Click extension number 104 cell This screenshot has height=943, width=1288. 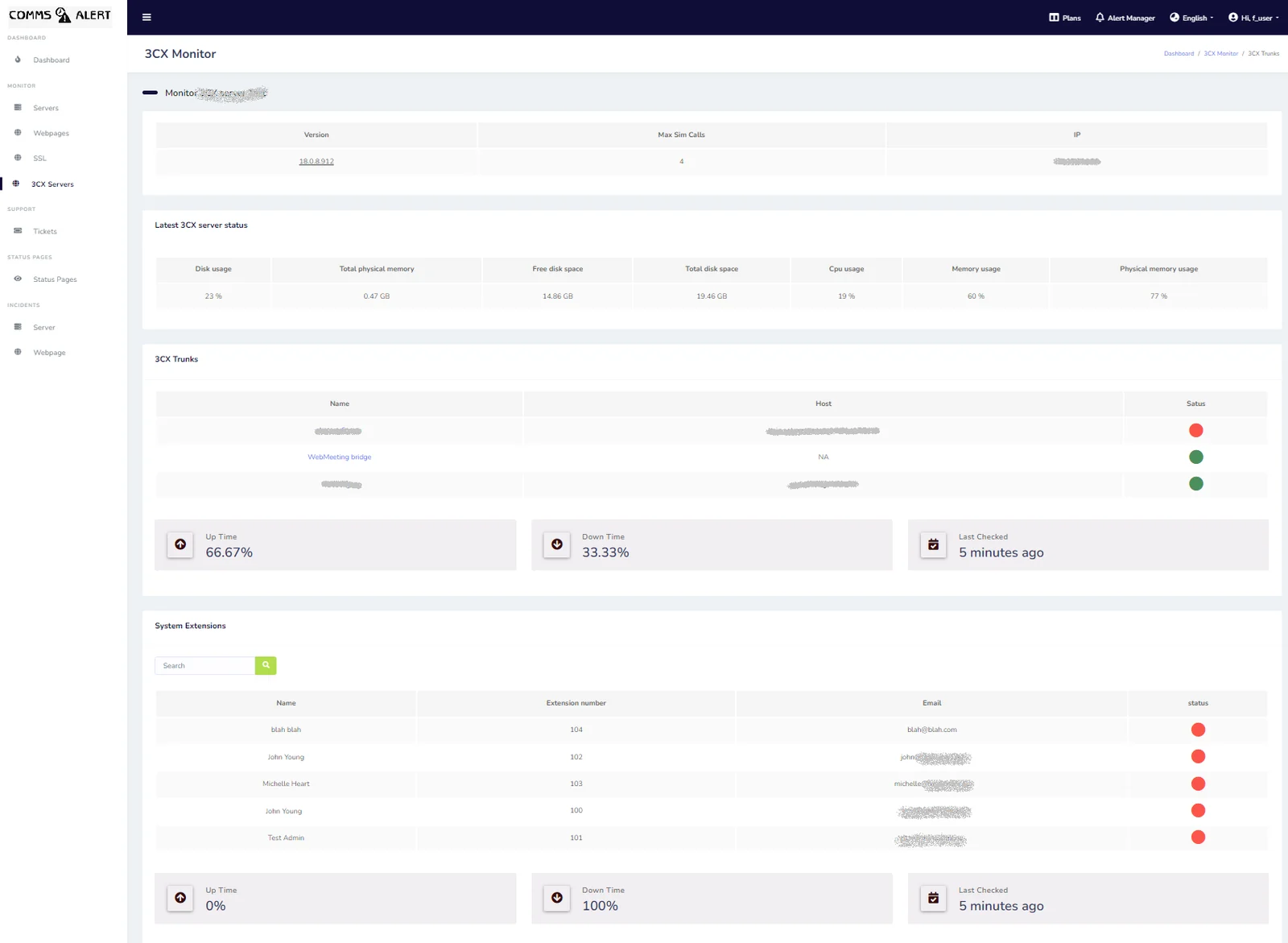coord(576,730)
